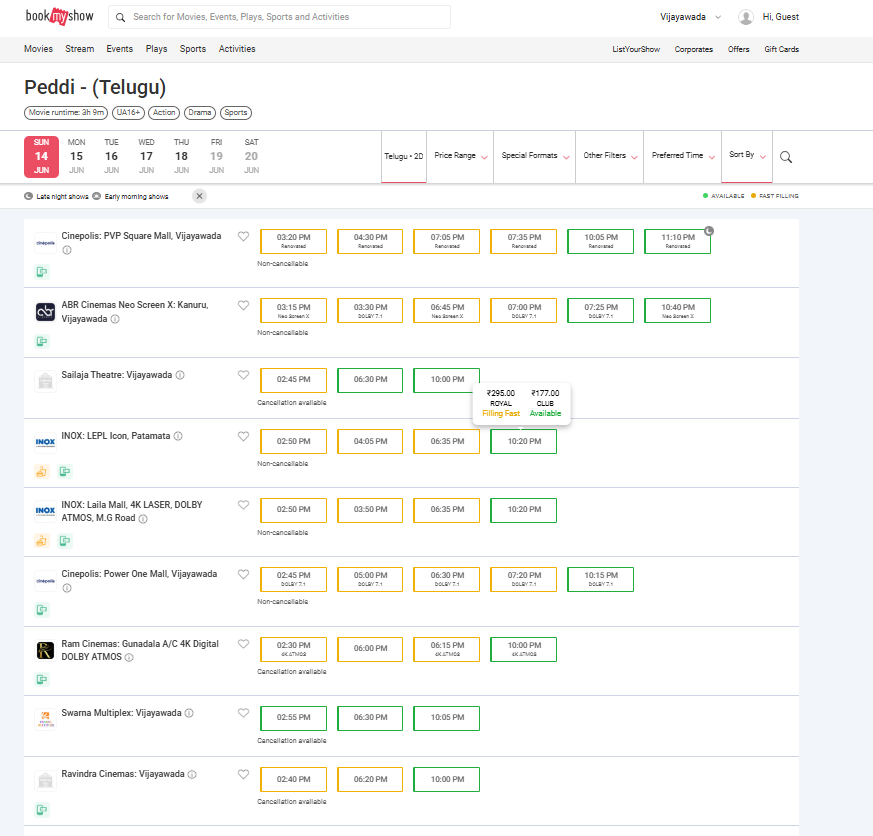Expand the Special Formats filter
The height and width of the screenshot is (836, 873).
pos(534,156)
